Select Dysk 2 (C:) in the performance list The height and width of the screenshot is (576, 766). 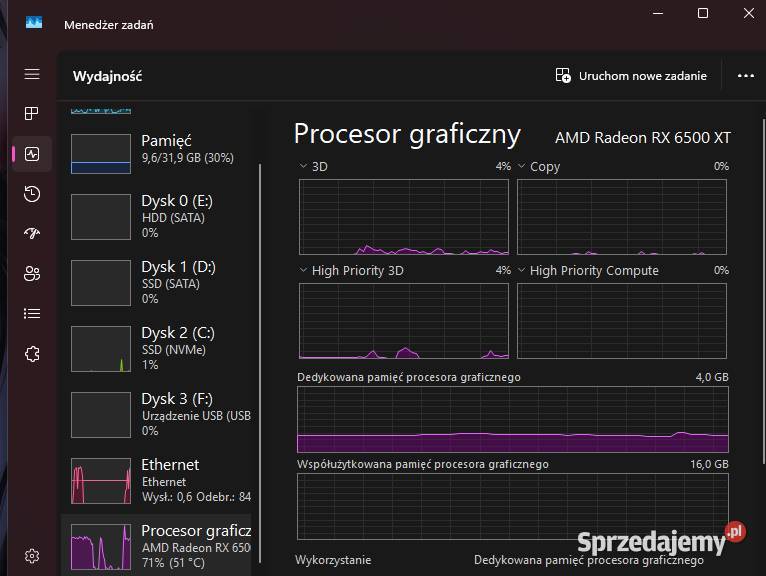click(156, 348)
